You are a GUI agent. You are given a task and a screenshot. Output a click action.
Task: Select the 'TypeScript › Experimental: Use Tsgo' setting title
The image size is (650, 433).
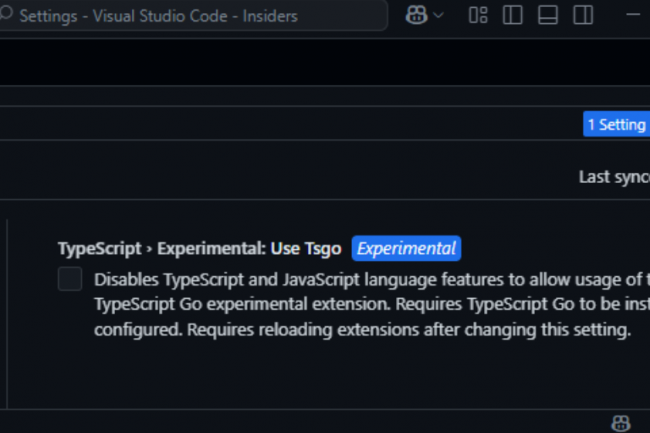pos(200,248)
